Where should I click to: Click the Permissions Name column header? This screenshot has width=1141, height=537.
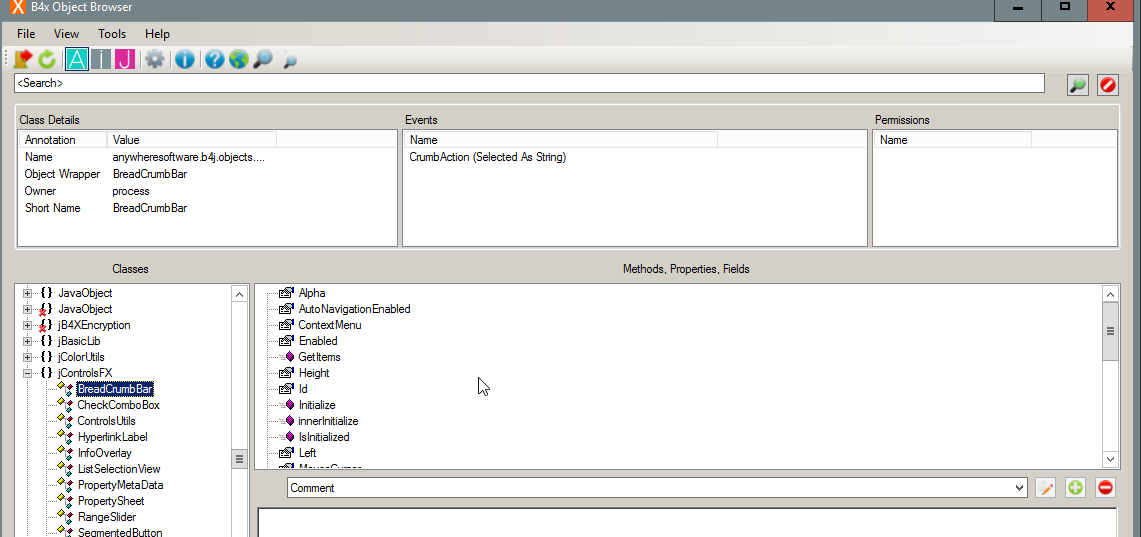[x=953, y=140]
